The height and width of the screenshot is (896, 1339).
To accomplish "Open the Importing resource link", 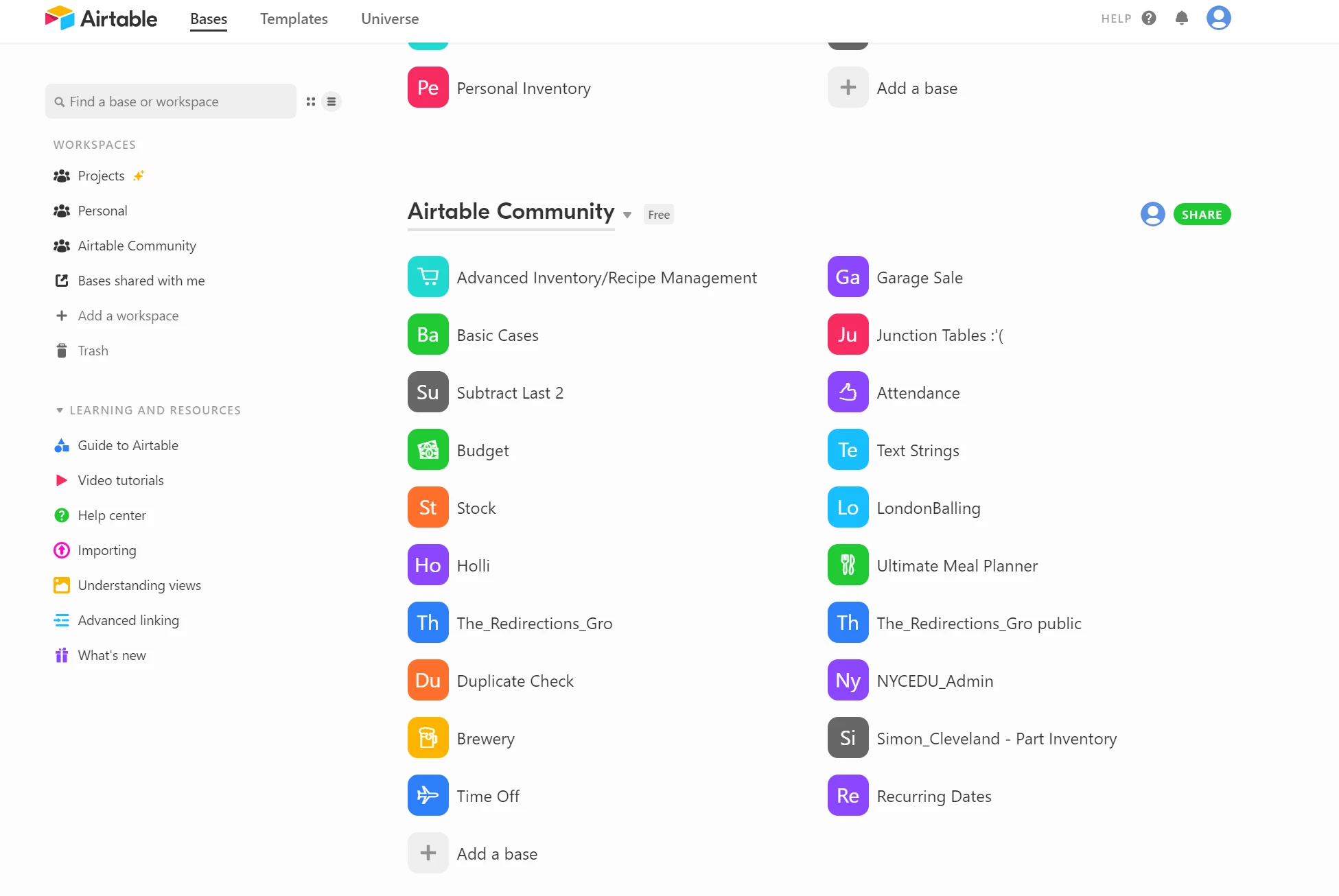I will [x=106, y=550].
